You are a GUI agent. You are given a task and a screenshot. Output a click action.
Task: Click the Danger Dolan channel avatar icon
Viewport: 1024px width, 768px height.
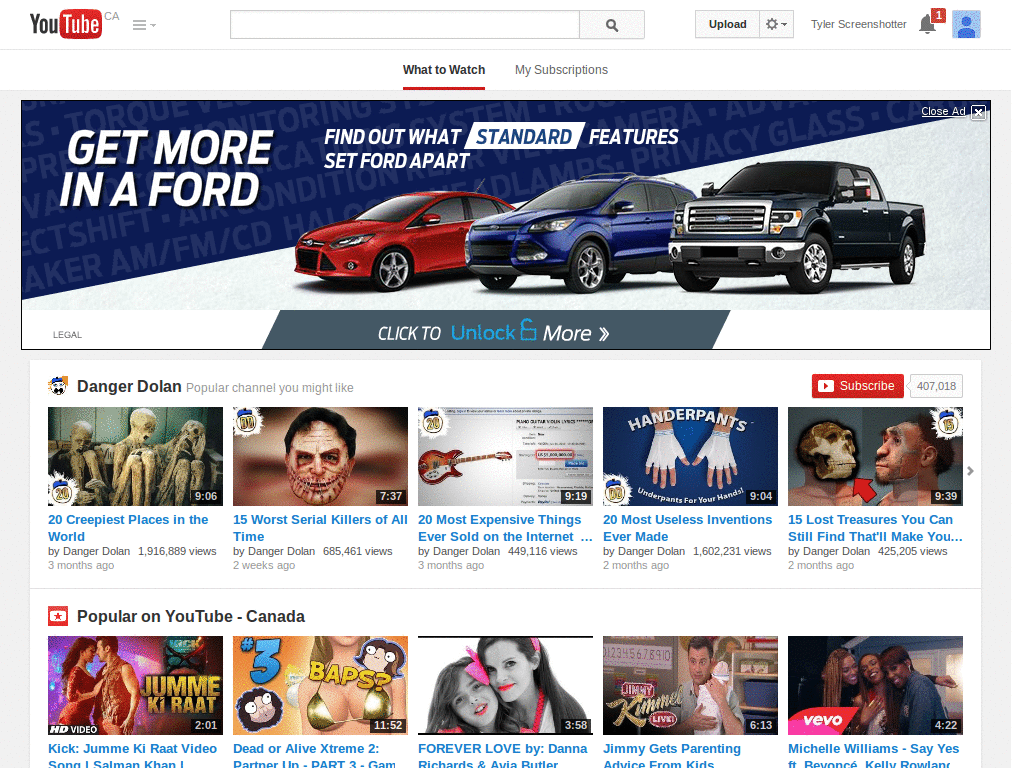coord(58,386)
